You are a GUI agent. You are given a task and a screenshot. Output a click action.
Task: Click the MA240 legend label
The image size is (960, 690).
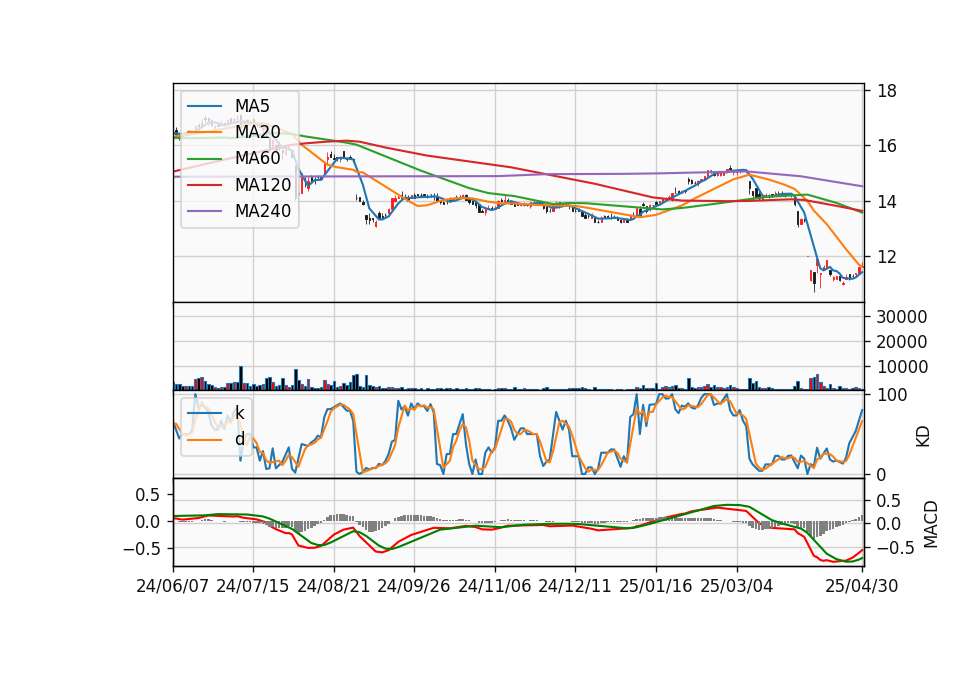(263, 211)
